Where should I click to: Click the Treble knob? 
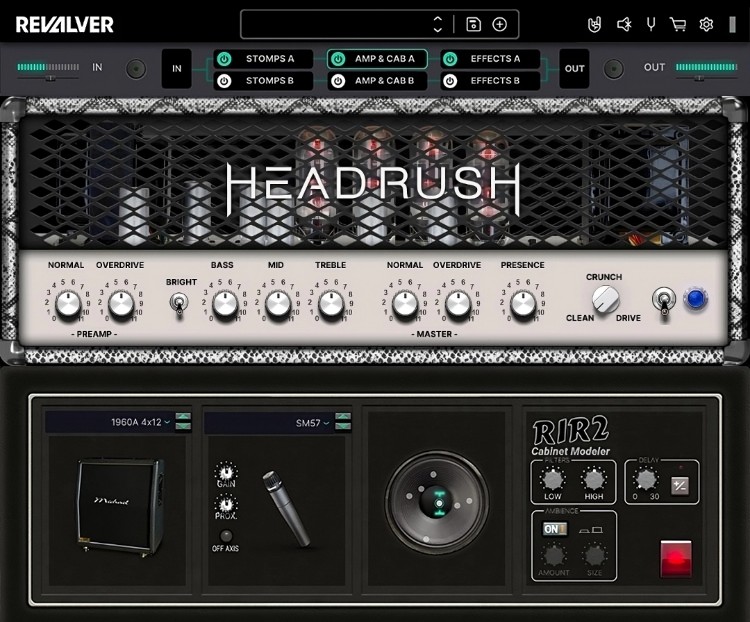(x=331, y=303)
